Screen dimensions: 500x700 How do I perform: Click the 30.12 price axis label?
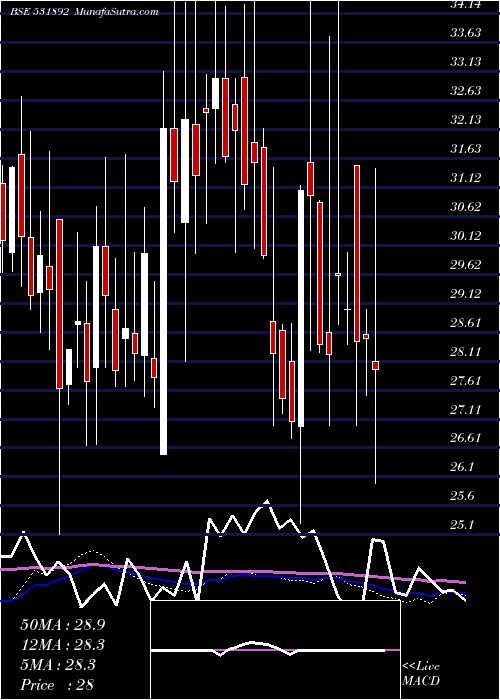(x=466, y=236)
